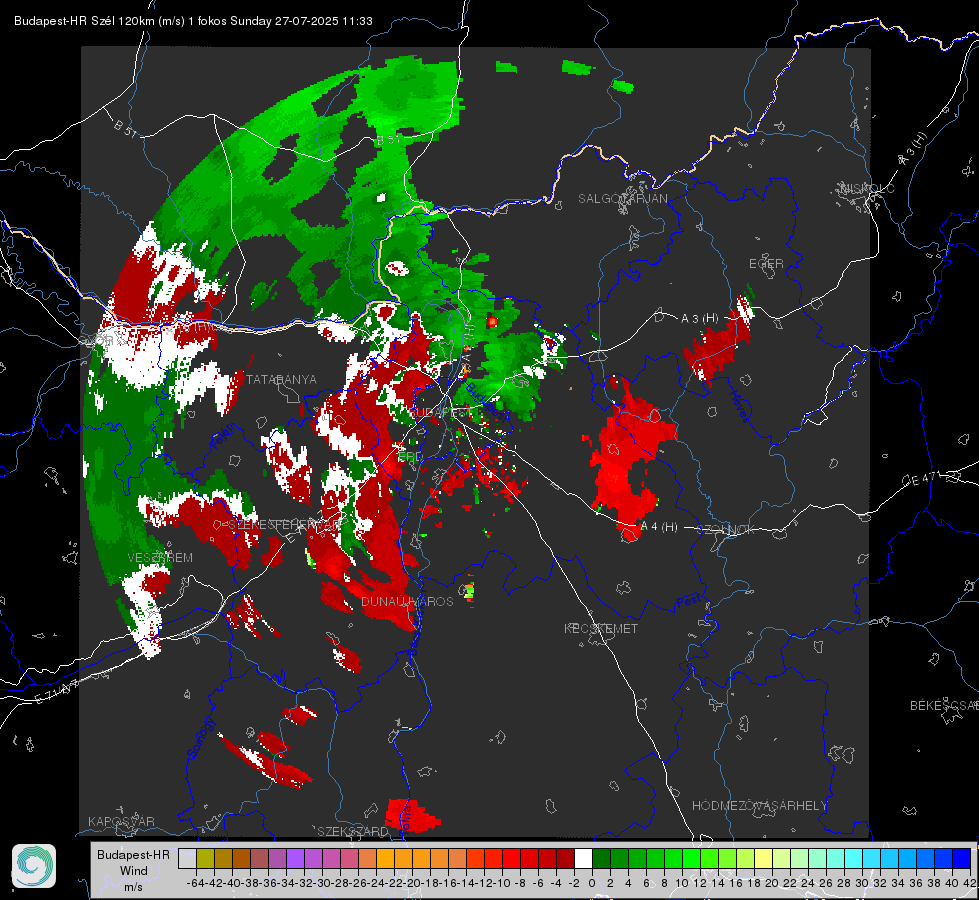
Task: Click the radar title text at top
Action: point(193,21)
